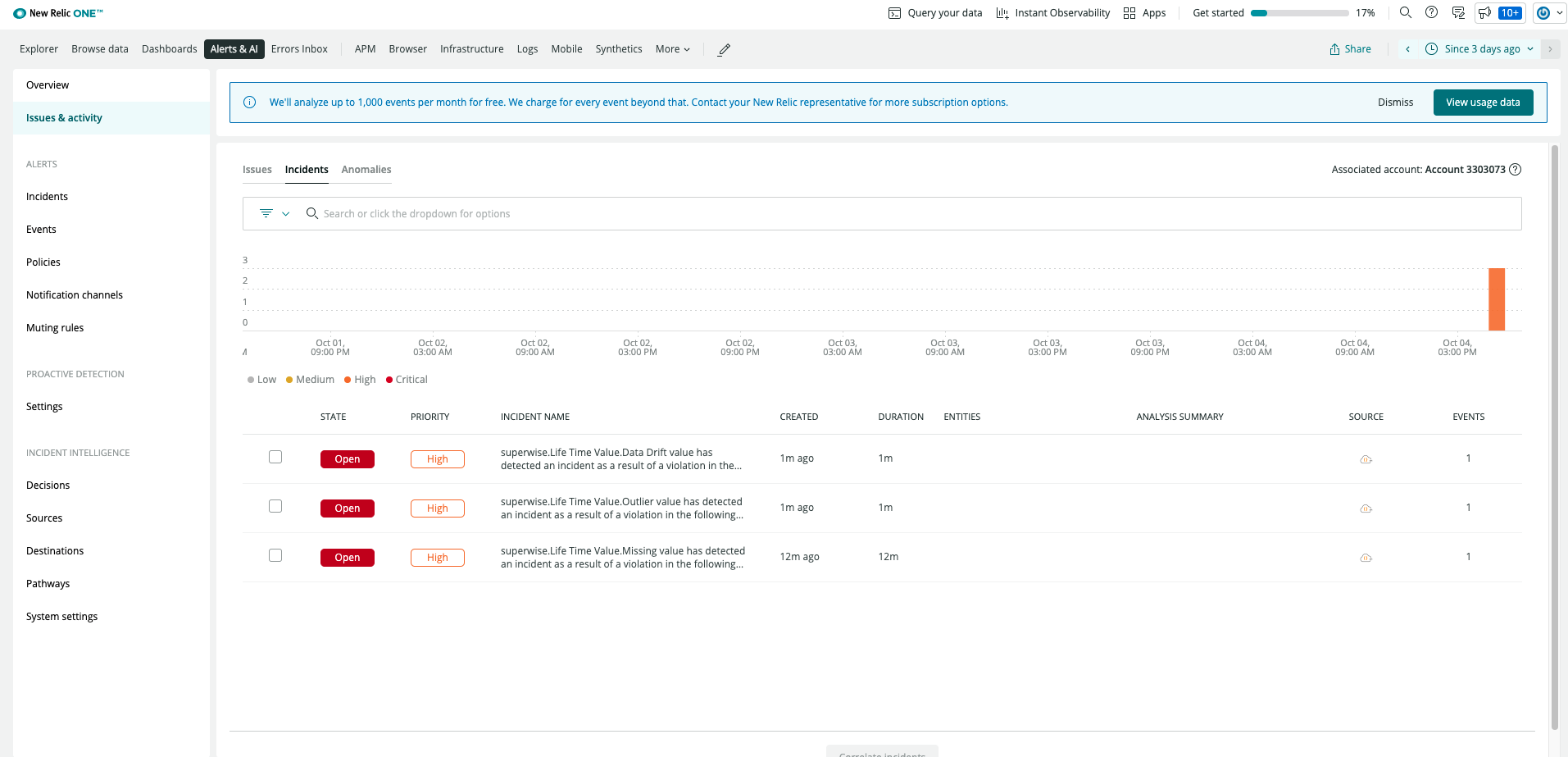Open Policies in the sidebar

tap(111, 262)
